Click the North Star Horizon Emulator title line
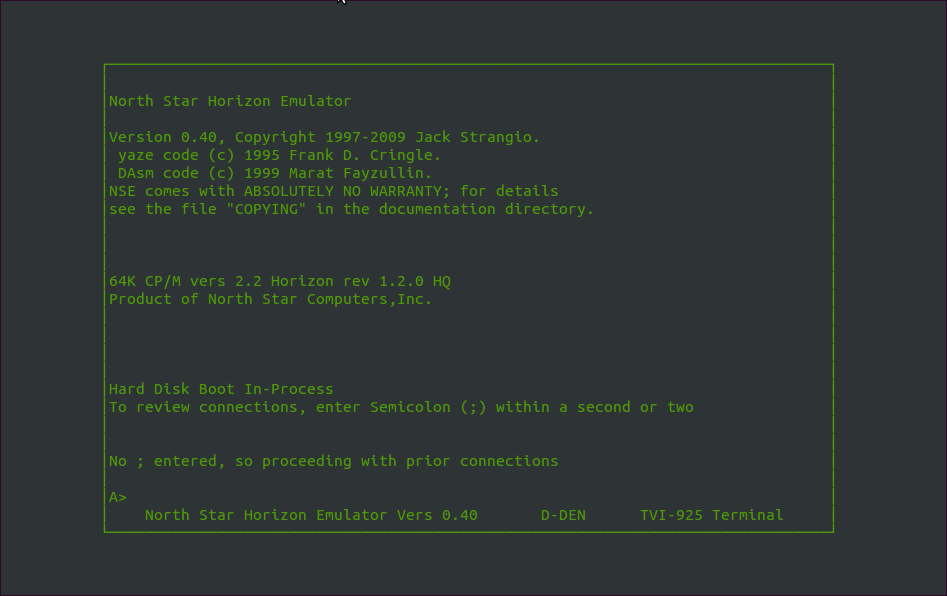The height and width of the screenshot is (596, 947). click(230, 101)
